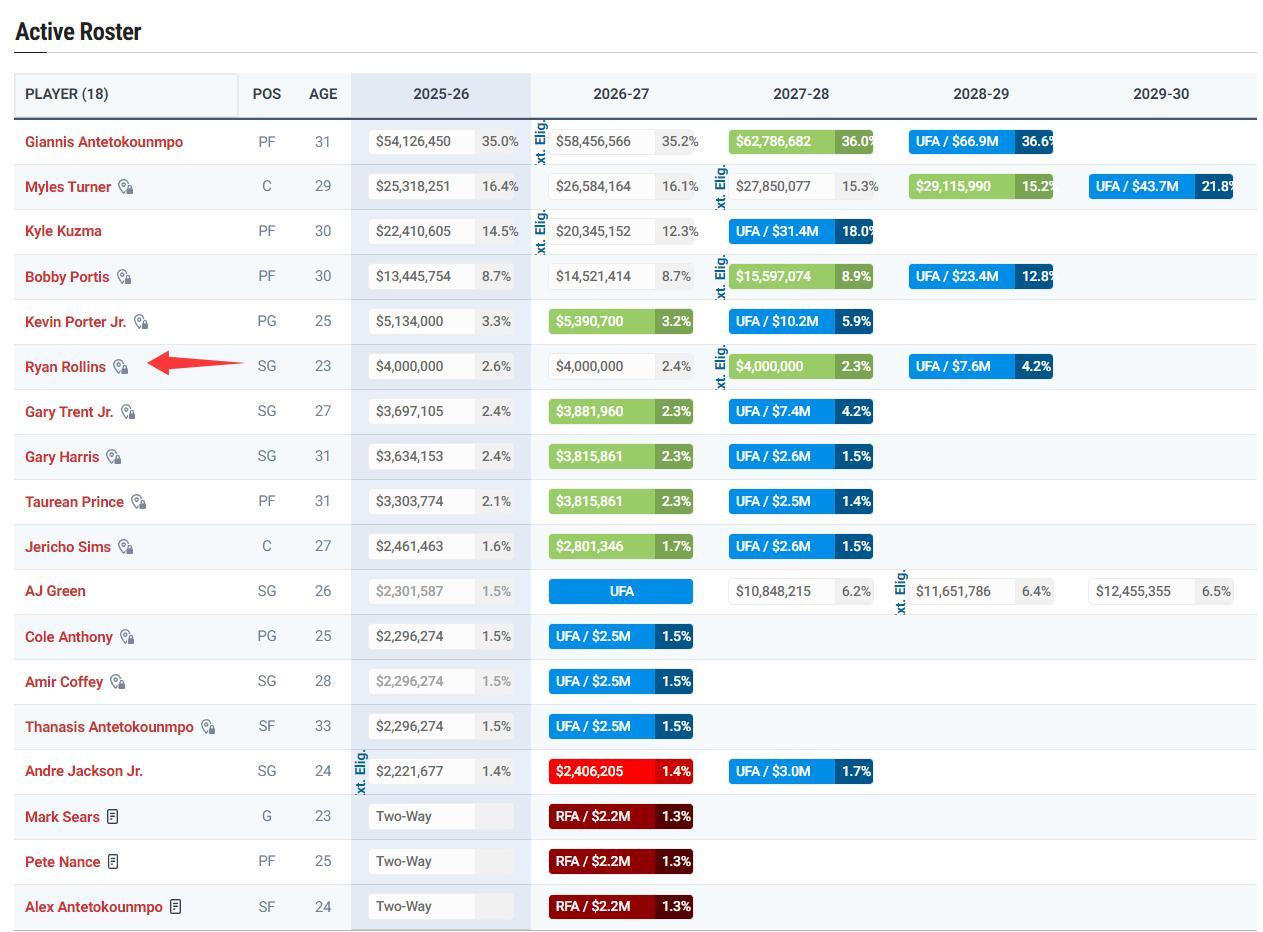The width and height of the screenshot is (1263, 932).
Task: Click the contract document icon beside Mark Sears
Action: [x=113, y=817]
